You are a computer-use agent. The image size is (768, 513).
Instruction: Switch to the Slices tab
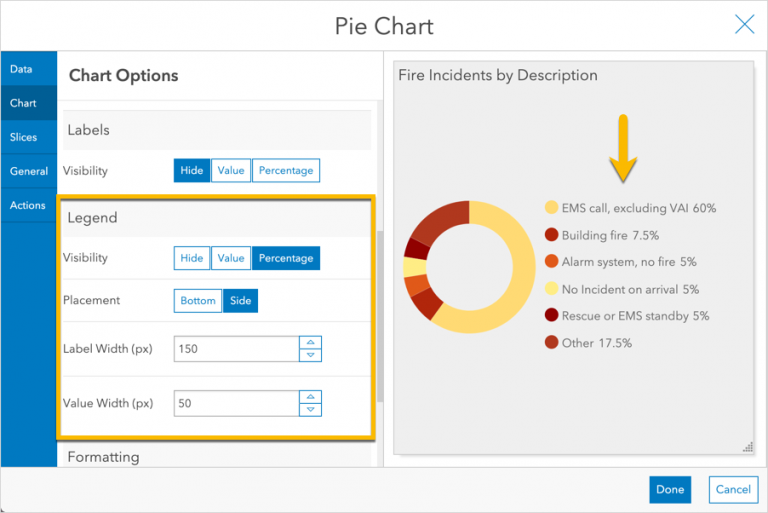pyautogui.click(x=23, y=137)
